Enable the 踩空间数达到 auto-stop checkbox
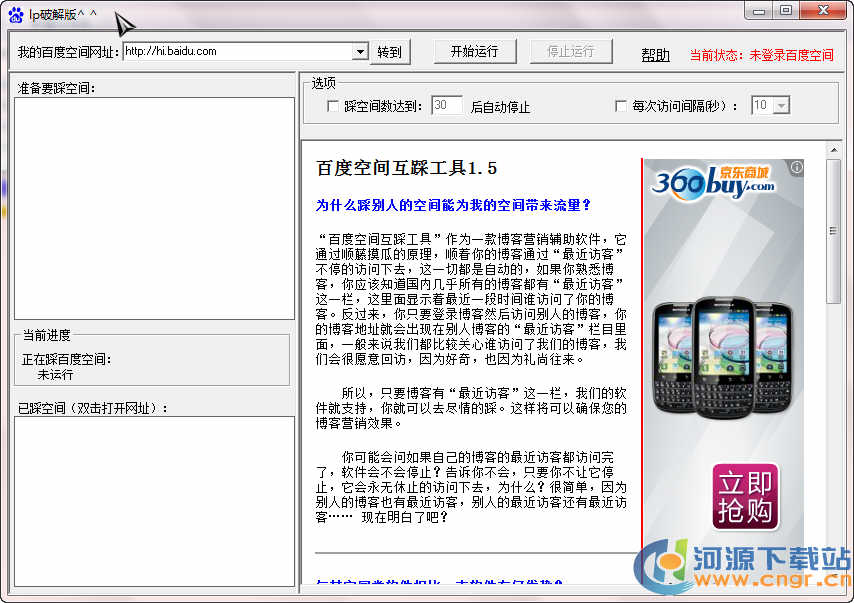The height and width of the screenshot is (603, 854). (333, 106)
